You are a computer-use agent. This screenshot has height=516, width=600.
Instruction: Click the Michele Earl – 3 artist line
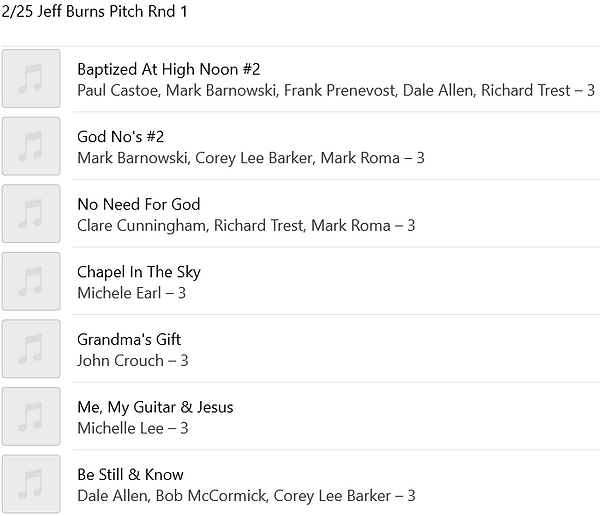pyautogui.click(x=131, y=293)
